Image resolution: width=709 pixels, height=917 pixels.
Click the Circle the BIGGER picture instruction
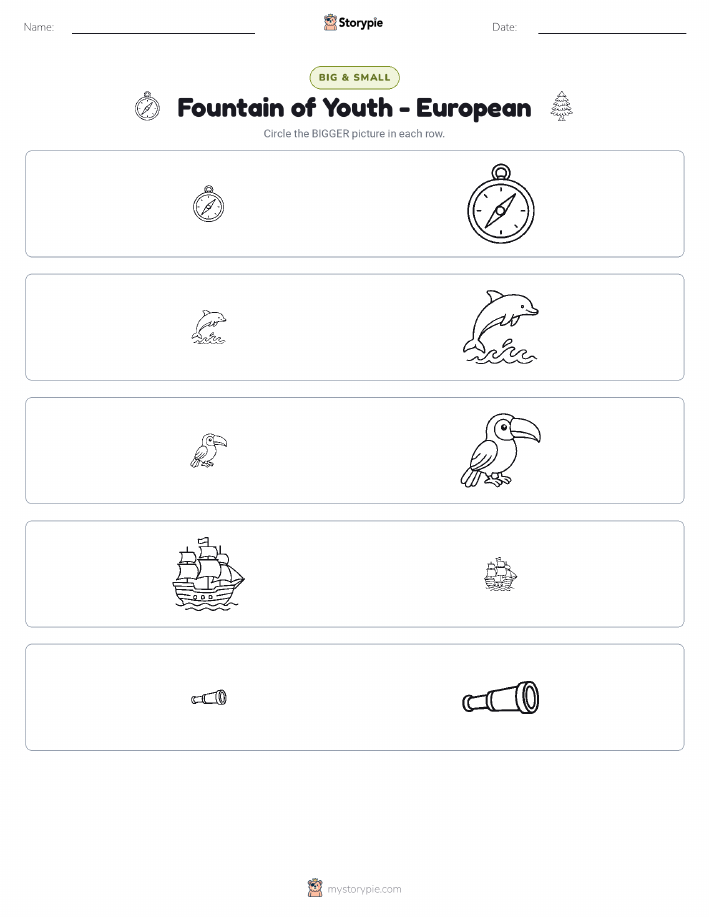[x=354, y=133]
